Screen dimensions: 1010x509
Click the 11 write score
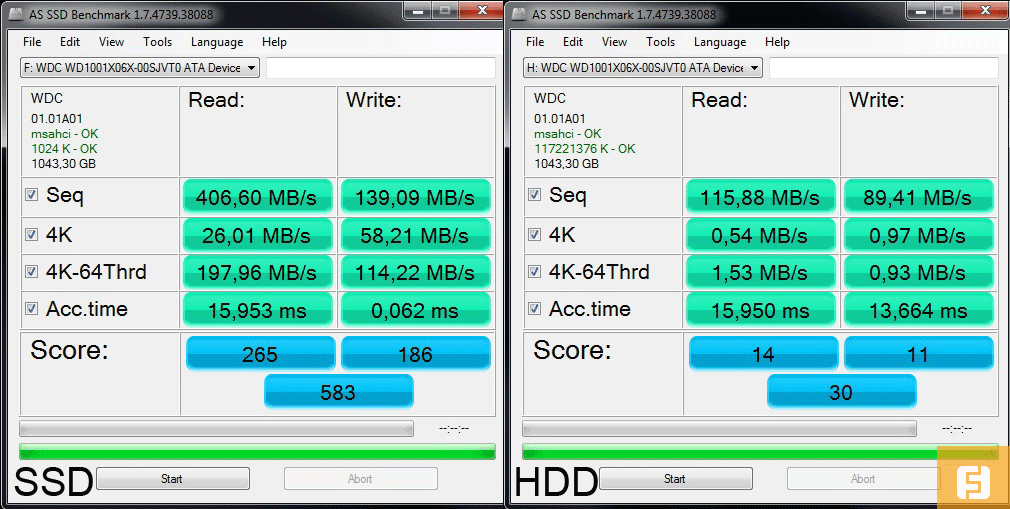(919, 353)
